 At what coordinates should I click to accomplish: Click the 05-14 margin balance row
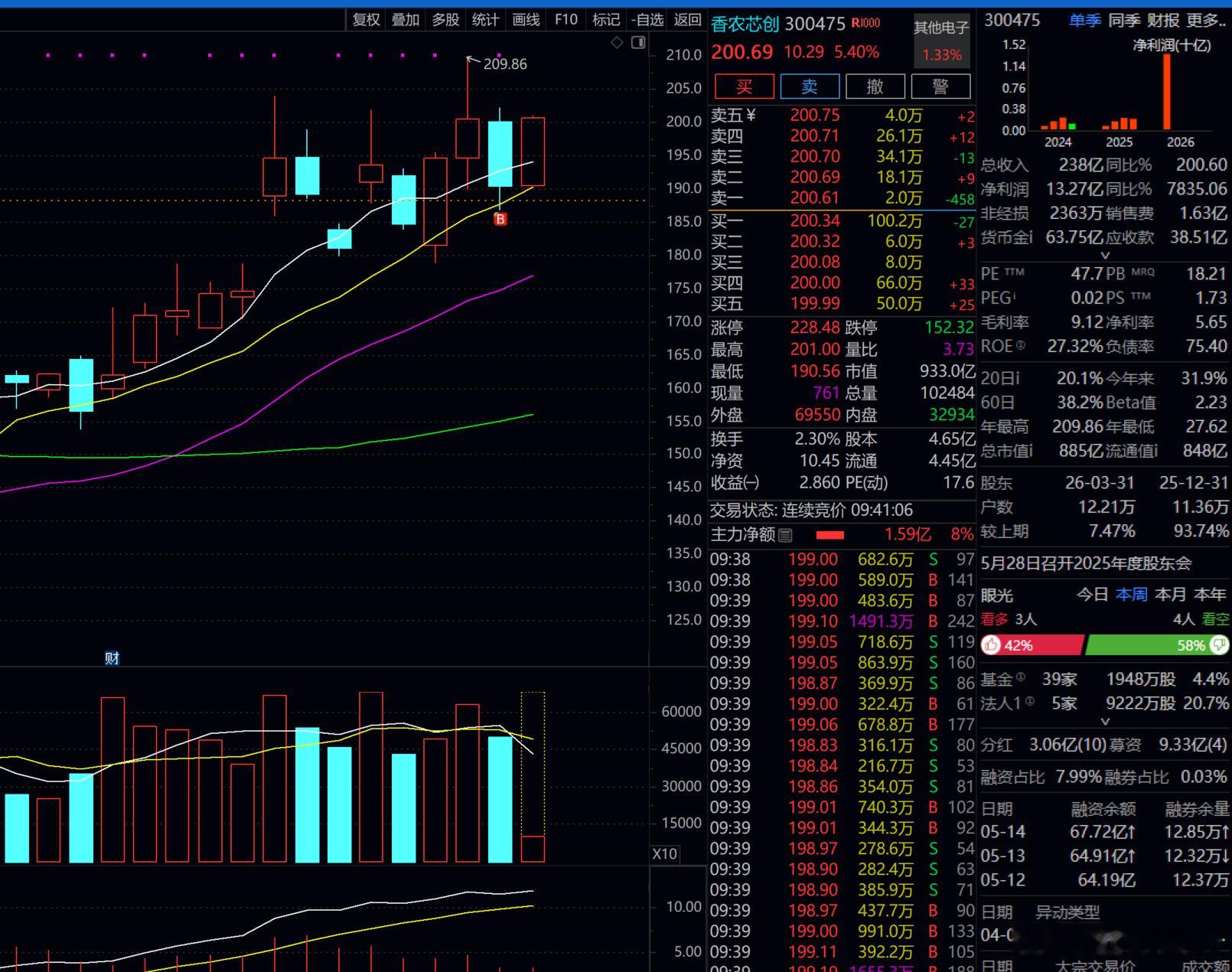click(x=1105, y=831)
